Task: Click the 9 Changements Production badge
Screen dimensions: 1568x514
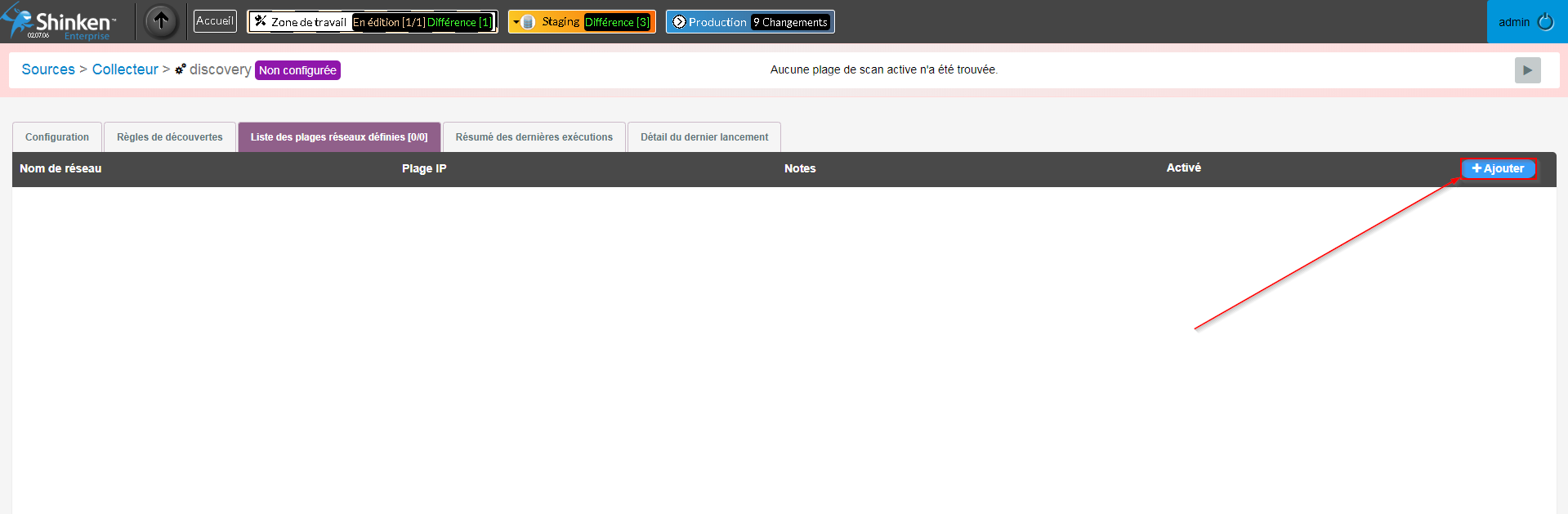Action: coord(790,22)
